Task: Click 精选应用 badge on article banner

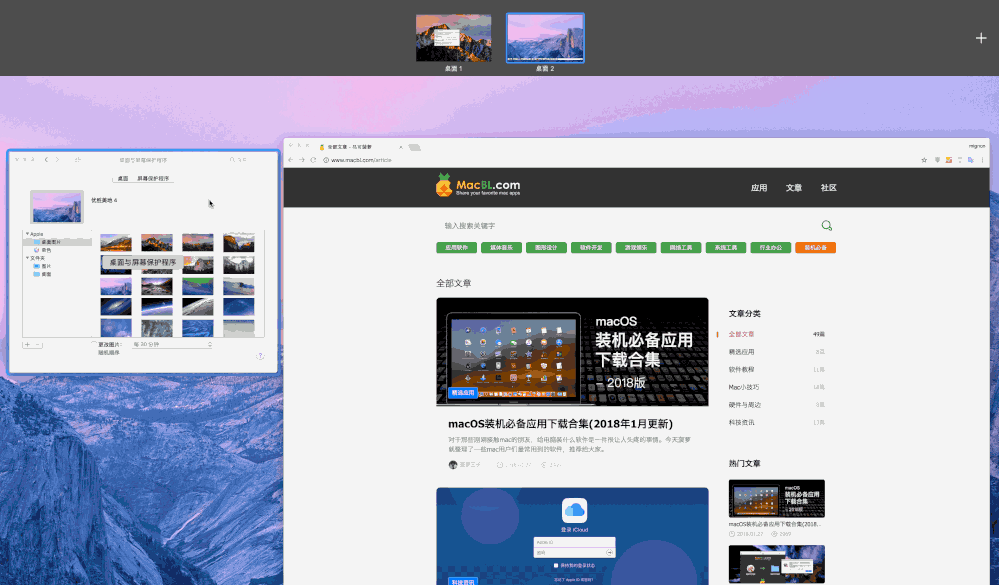Action: coord(463,393)
